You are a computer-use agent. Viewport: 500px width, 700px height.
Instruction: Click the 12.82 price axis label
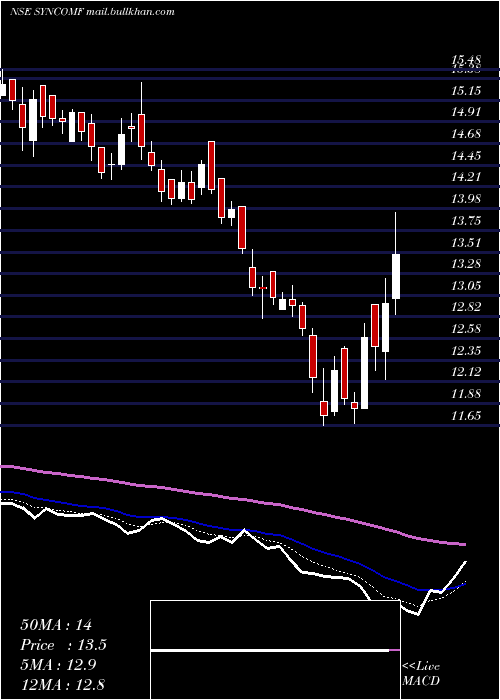click(466, 308)
